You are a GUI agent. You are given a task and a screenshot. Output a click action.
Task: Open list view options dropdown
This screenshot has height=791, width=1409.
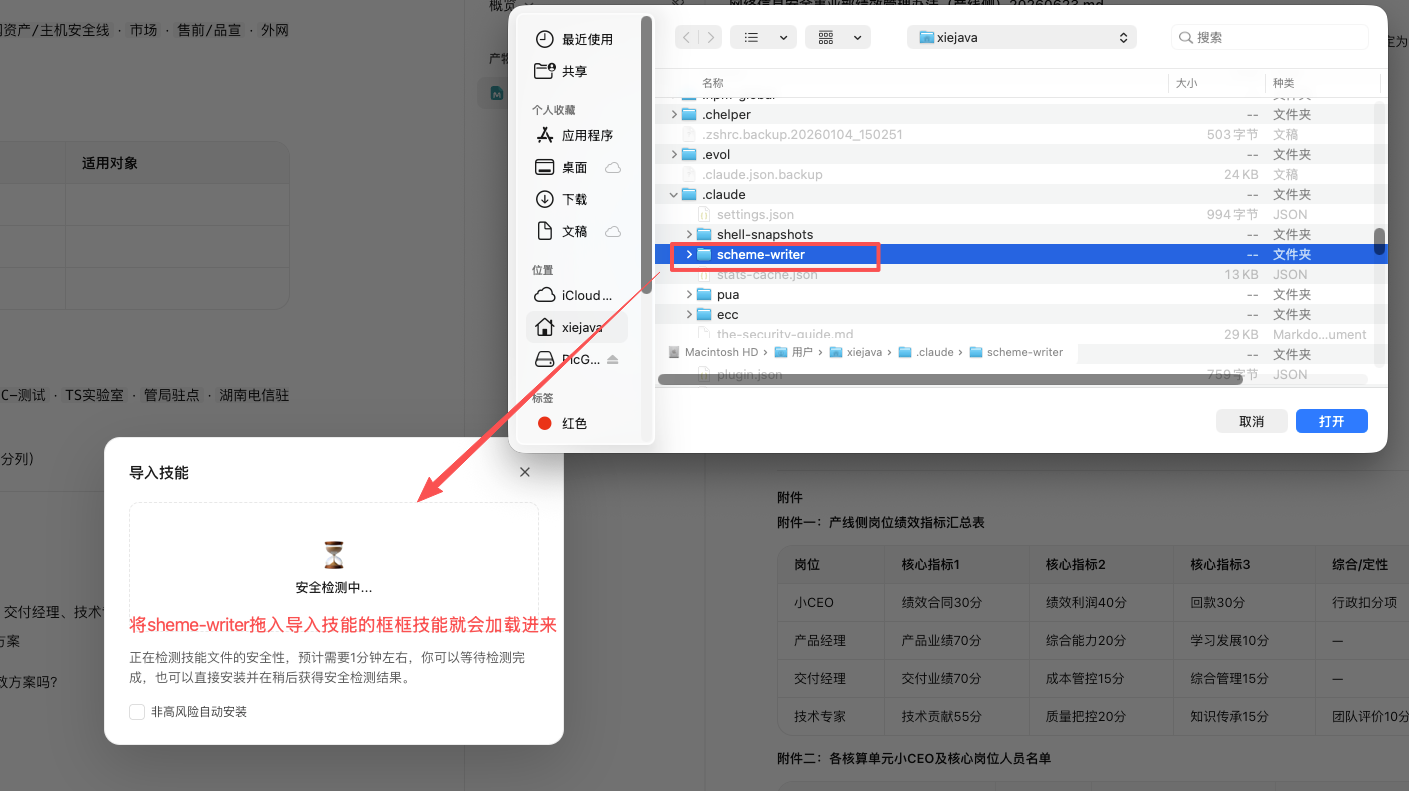click(x=763, y=37)
